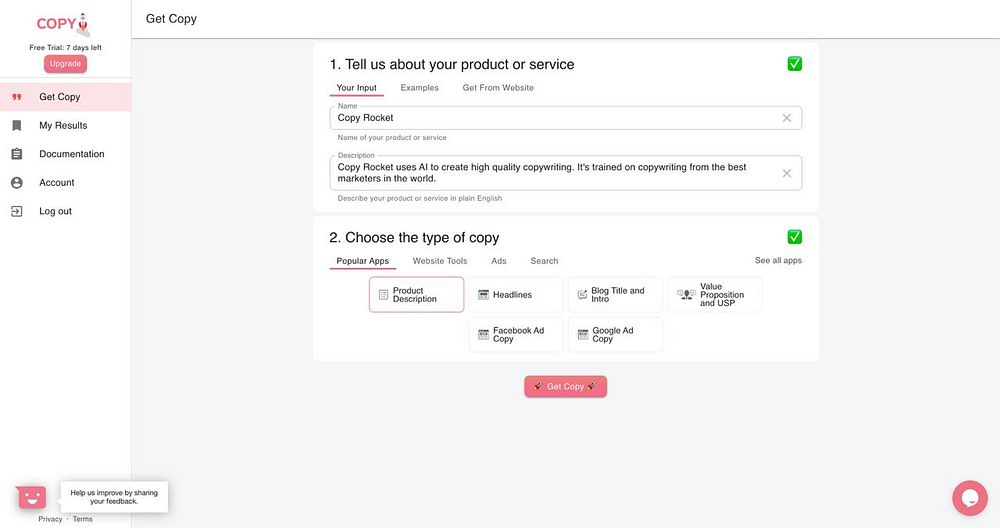
Task: Clear the Name field with X icon
Action: (787, 118)
